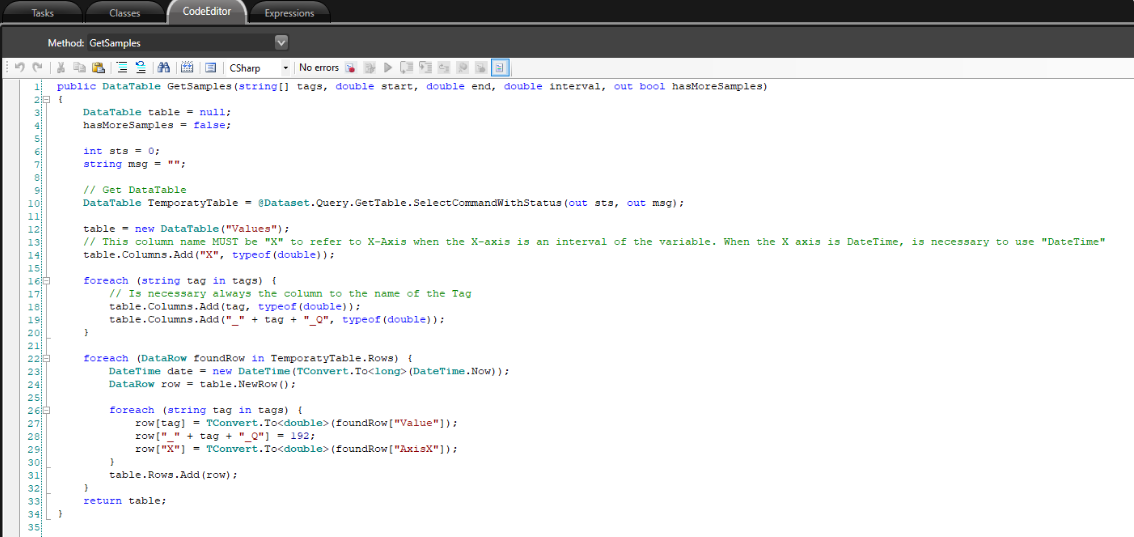This screenshot has width=1134, height=537.
Task: Click the No errors status label
Action: coord(319,68)
